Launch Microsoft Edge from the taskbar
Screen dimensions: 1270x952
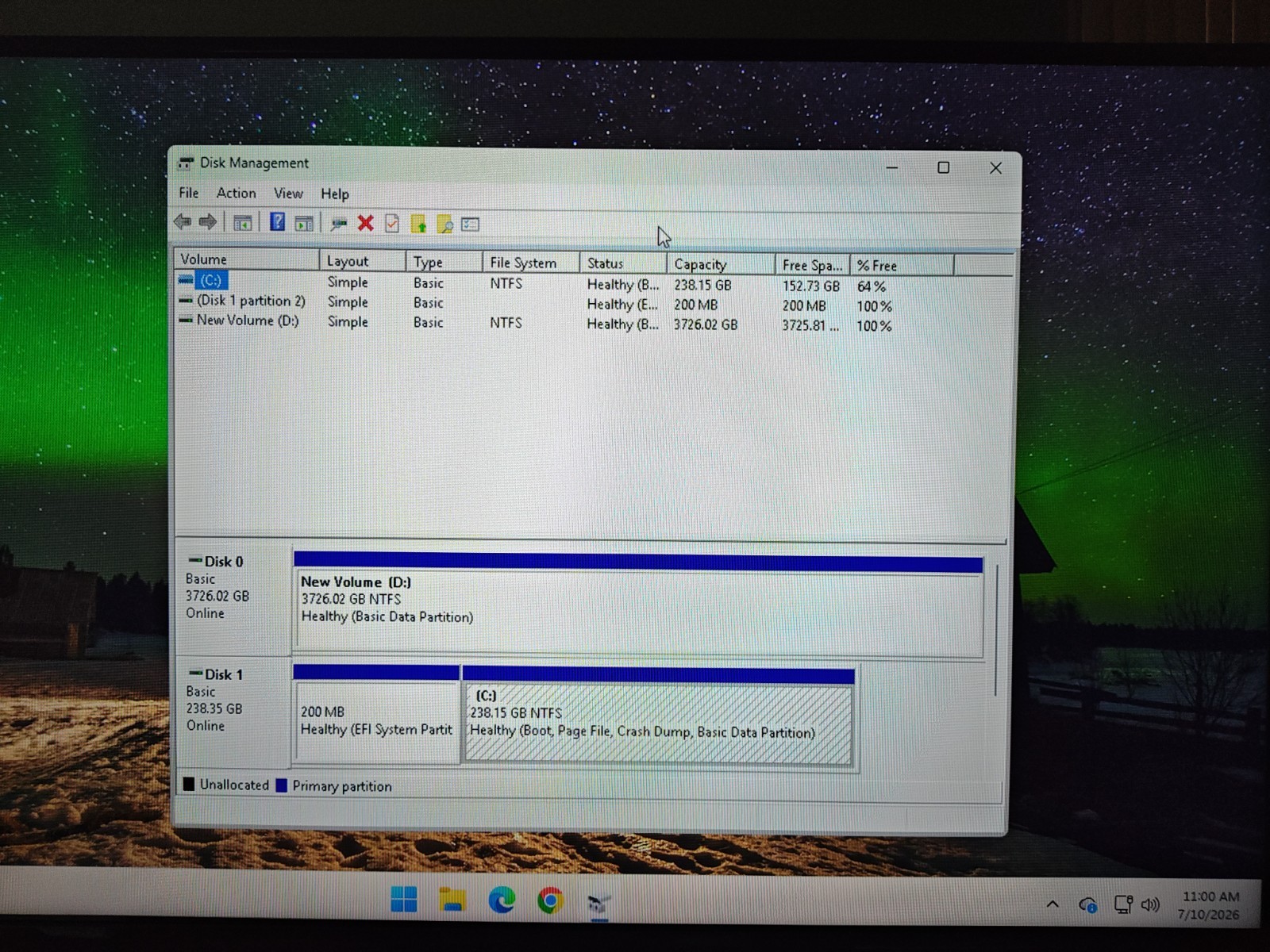pos(501,900)
